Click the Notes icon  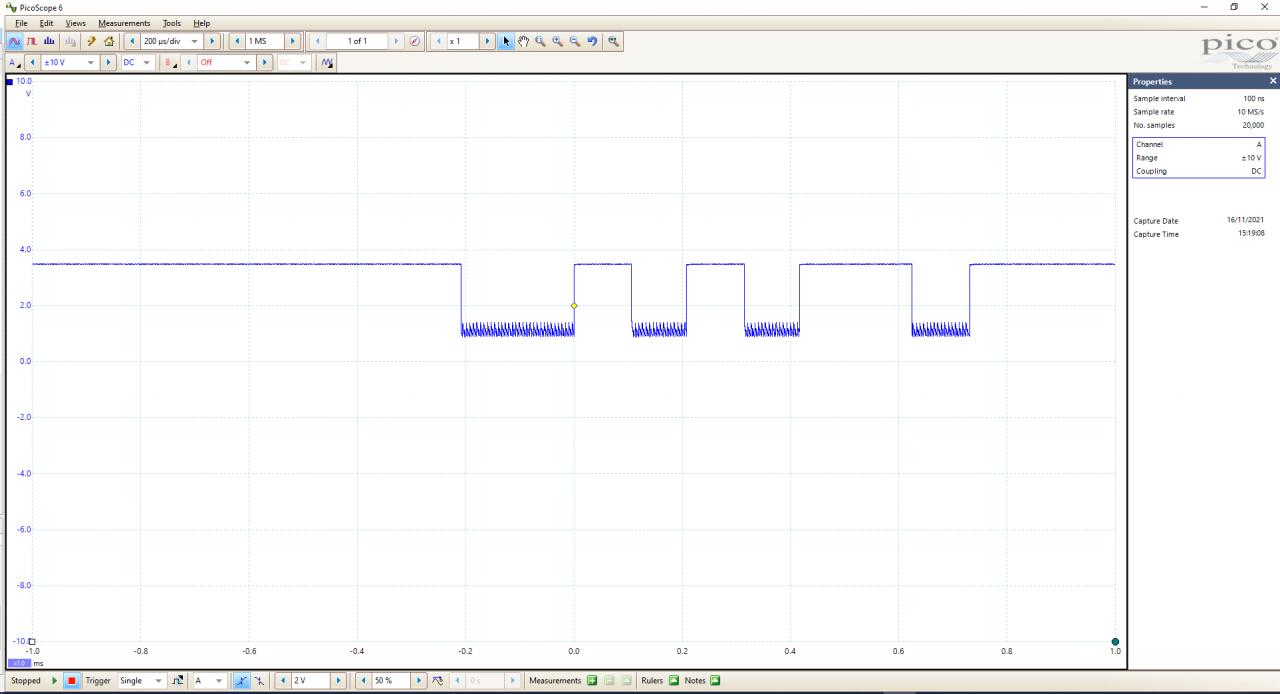[715, 681]
